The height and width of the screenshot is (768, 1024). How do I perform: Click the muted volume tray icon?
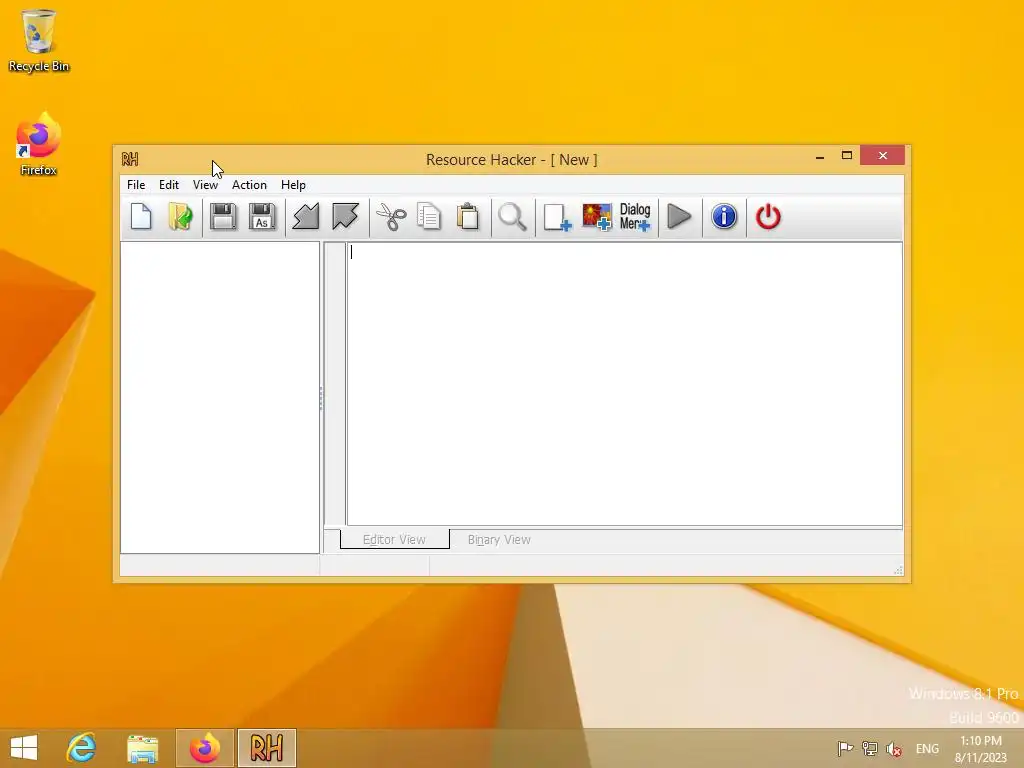893,748
